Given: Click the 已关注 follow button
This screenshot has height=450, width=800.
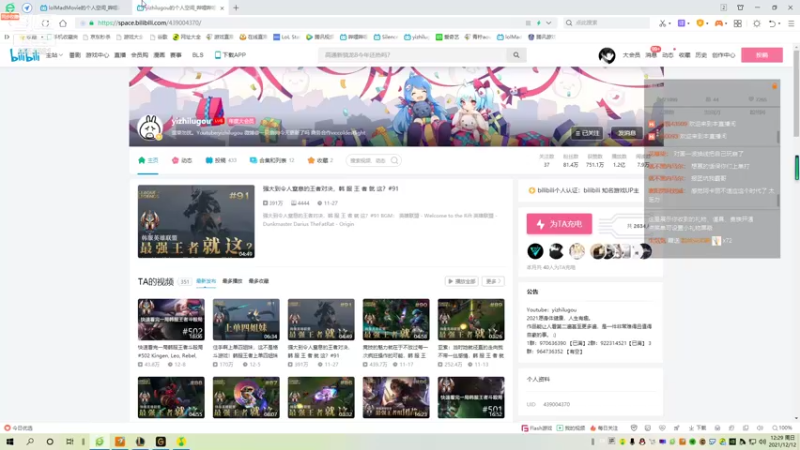Looking at the screenshot, I should point(587,133).
